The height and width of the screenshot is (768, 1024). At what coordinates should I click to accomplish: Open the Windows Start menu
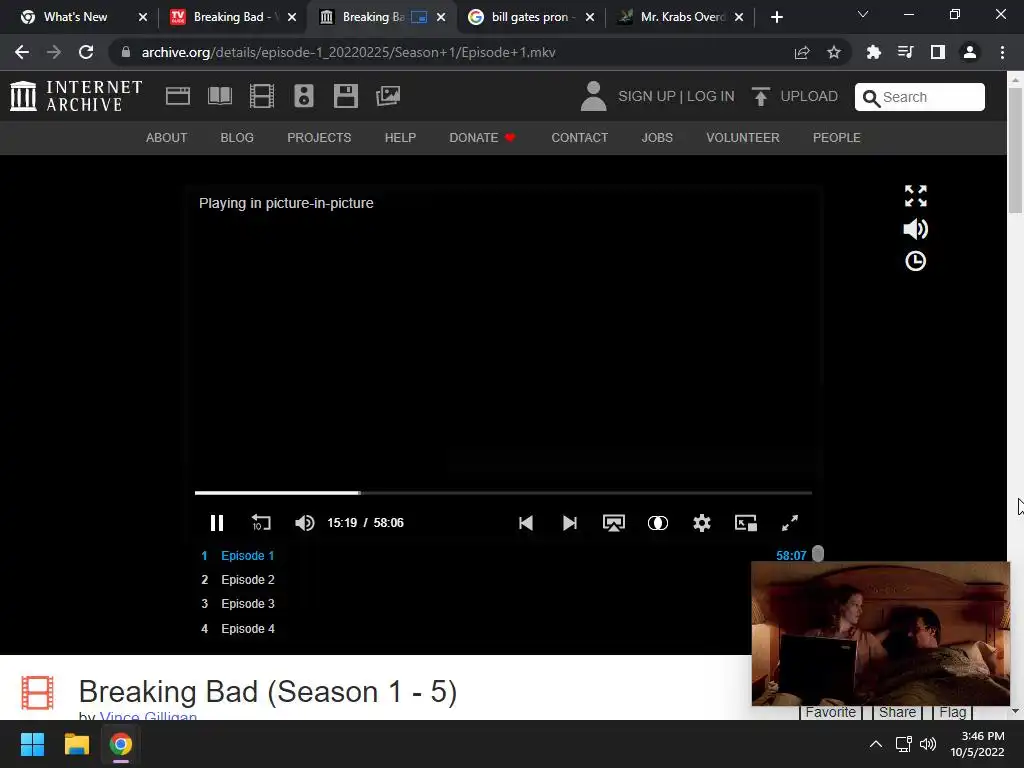pyautogui.click(x=32, y=744)
